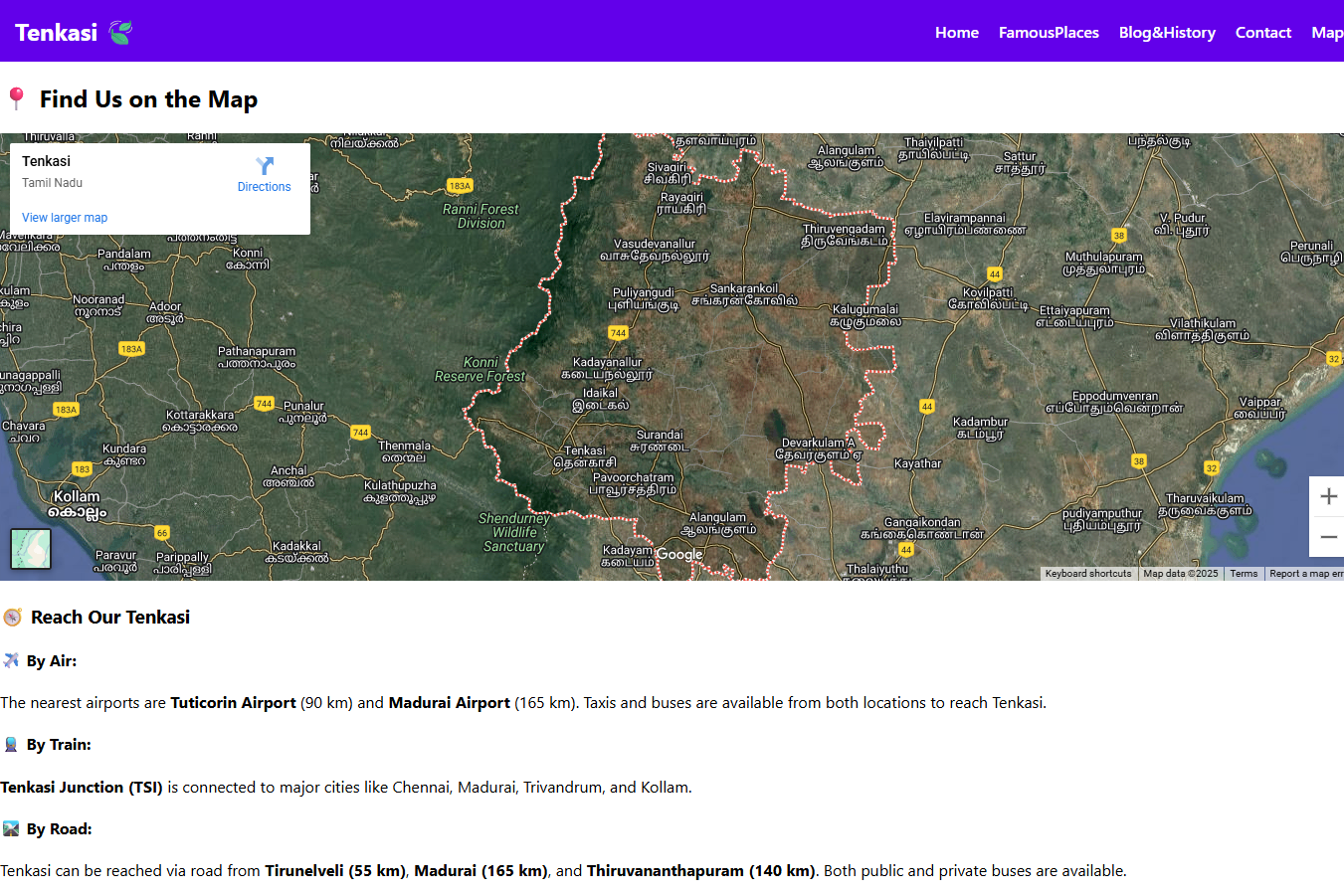Click the Directions arrow icon
The image size is (1344, 896).
click(265, 166)
